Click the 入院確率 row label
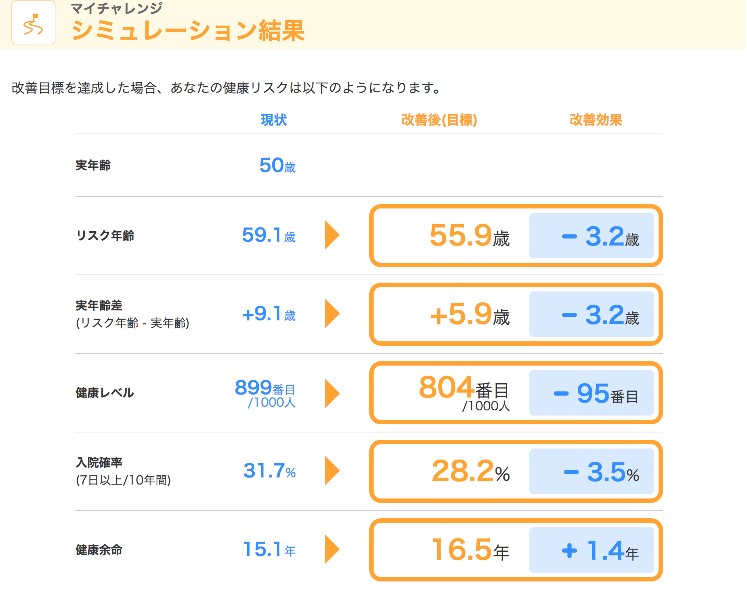This screenshot has width=747, height=601. click(x=99, y=462)
